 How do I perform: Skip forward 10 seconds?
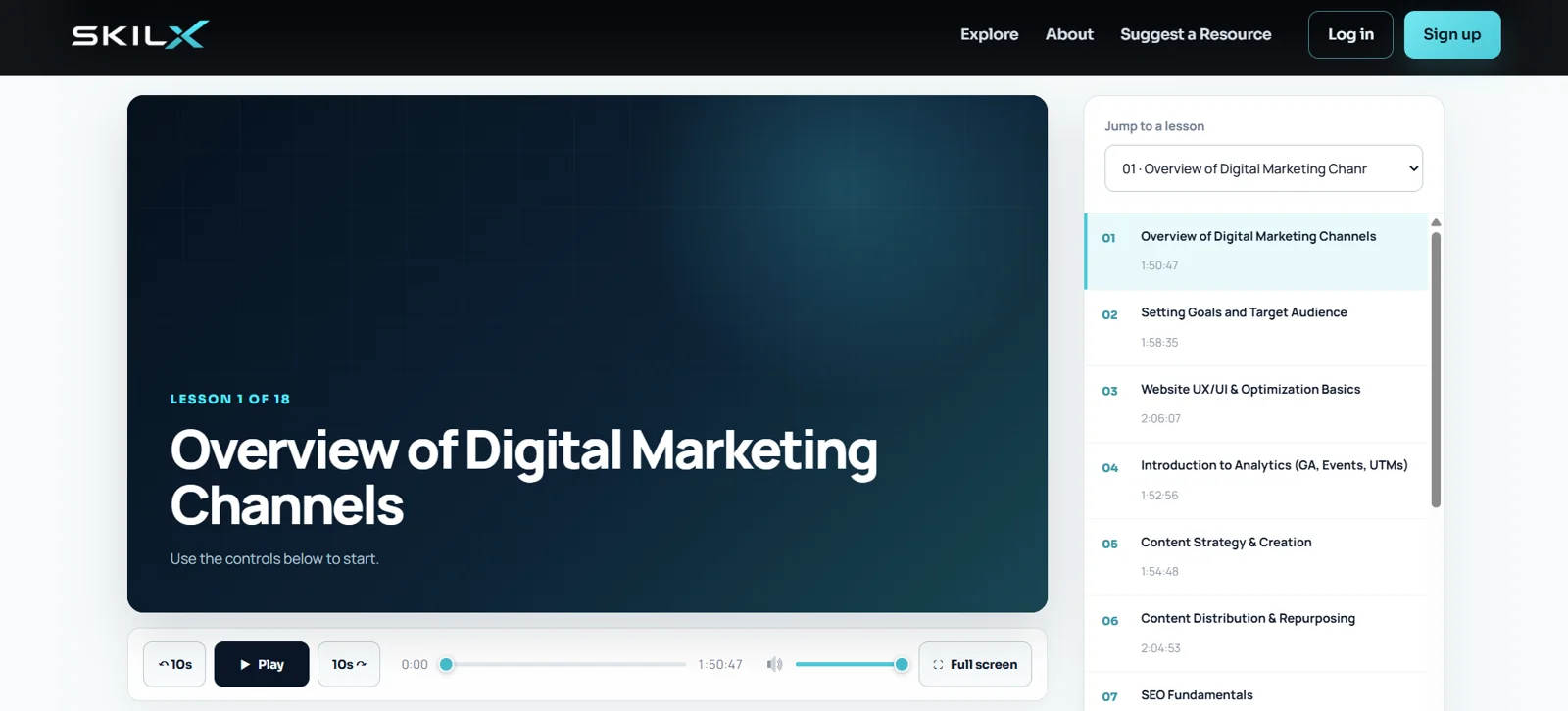[349, 664]
